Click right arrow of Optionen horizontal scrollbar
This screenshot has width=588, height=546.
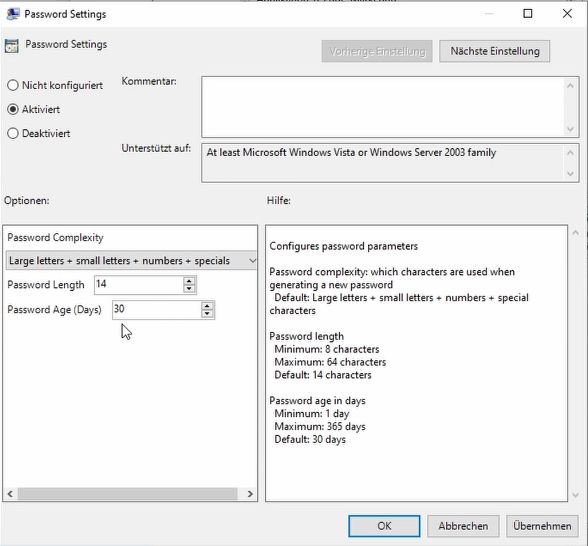click(x=250, y=494)
